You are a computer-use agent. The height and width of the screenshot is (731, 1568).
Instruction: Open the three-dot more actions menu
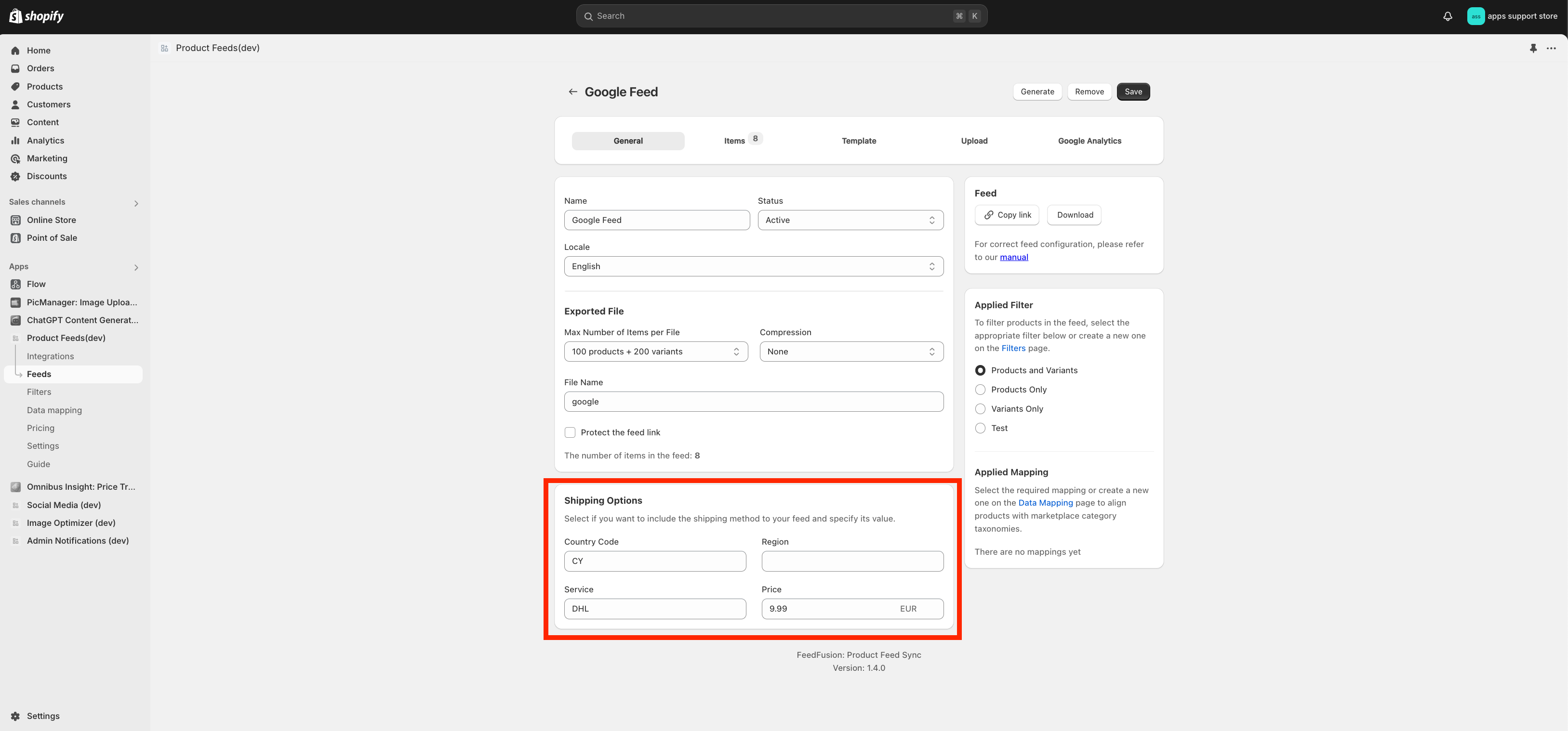pos(1551,48)
